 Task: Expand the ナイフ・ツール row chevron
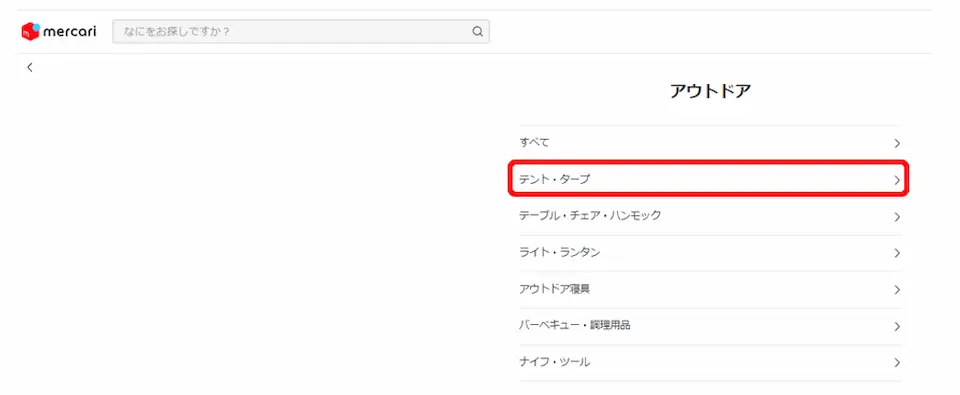[x=897, y=363]
